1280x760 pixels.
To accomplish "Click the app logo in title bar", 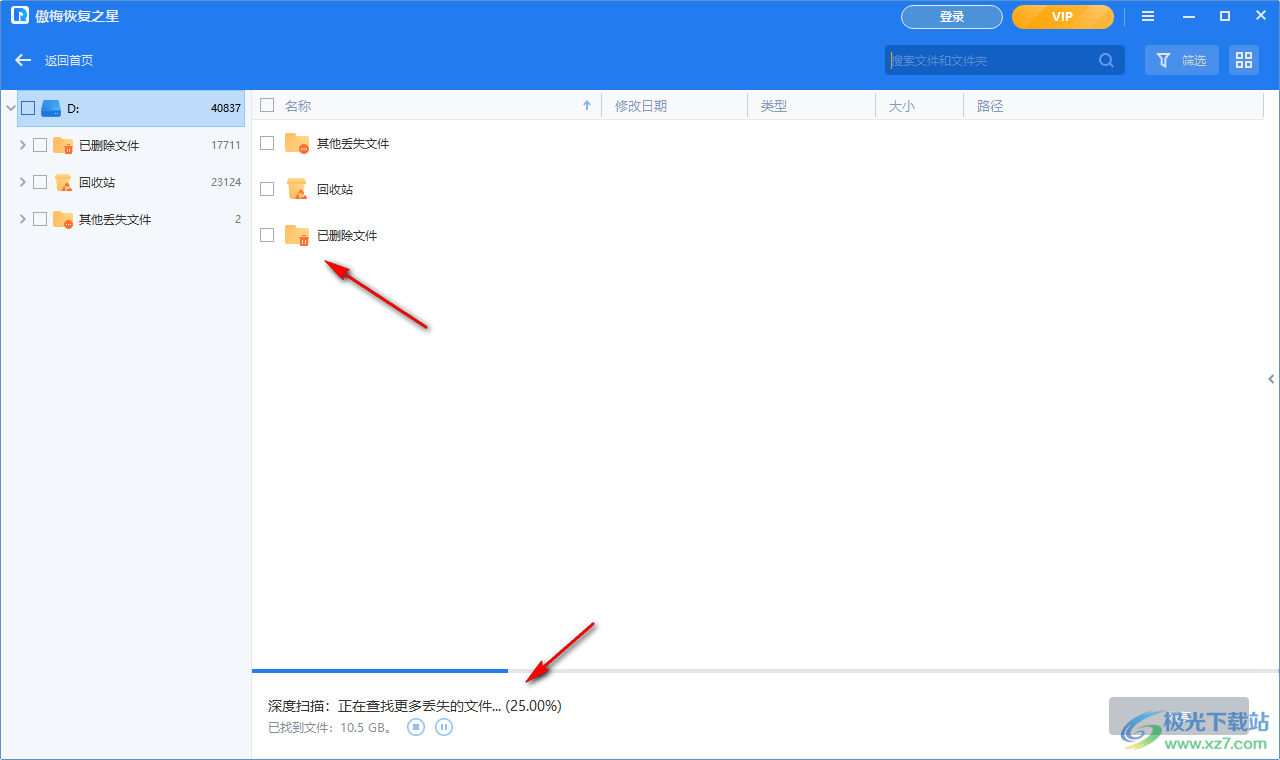I will pos(20,16).
